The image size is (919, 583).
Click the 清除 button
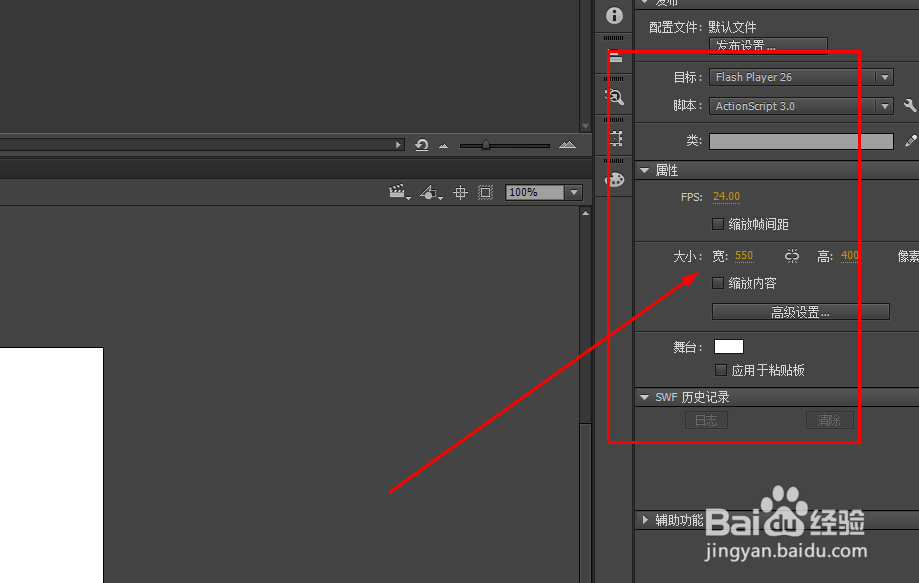tap(829, 420)
